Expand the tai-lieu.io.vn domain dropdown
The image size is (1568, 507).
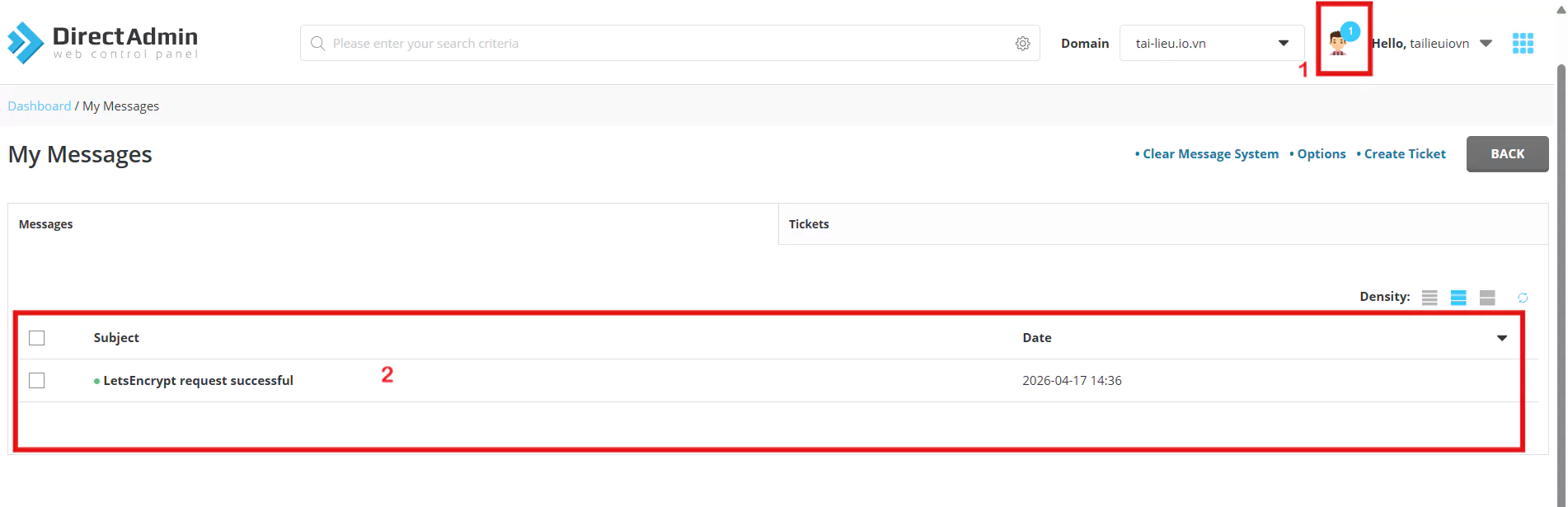(x=1283, y=43)
